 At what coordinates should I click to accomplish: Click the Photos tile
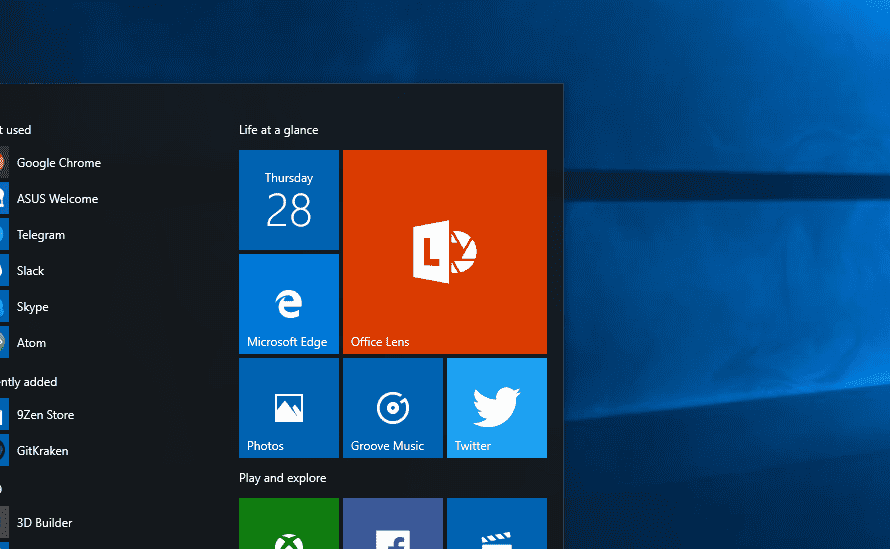pos(288,408)
